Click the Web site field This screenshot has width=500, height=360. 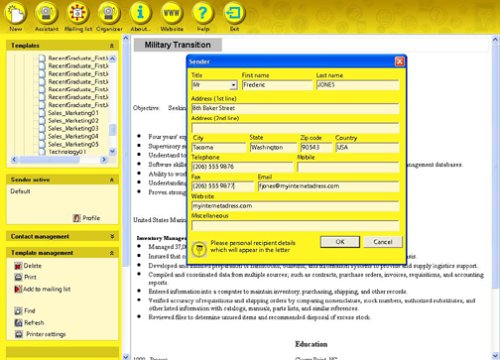pos(295,206)
